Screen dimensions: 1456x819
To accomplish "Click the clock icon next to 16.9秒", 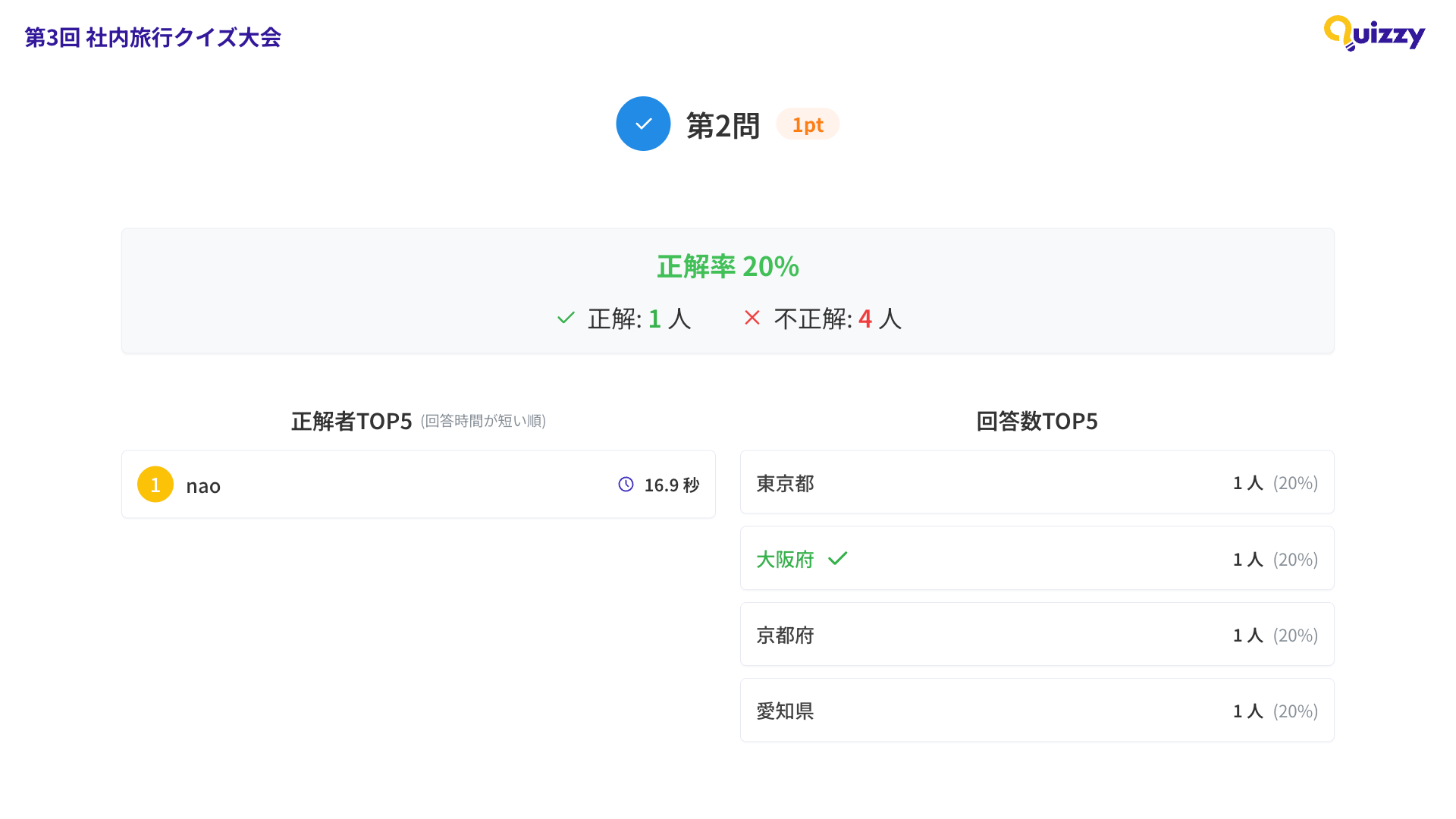I will coord(625,485).
